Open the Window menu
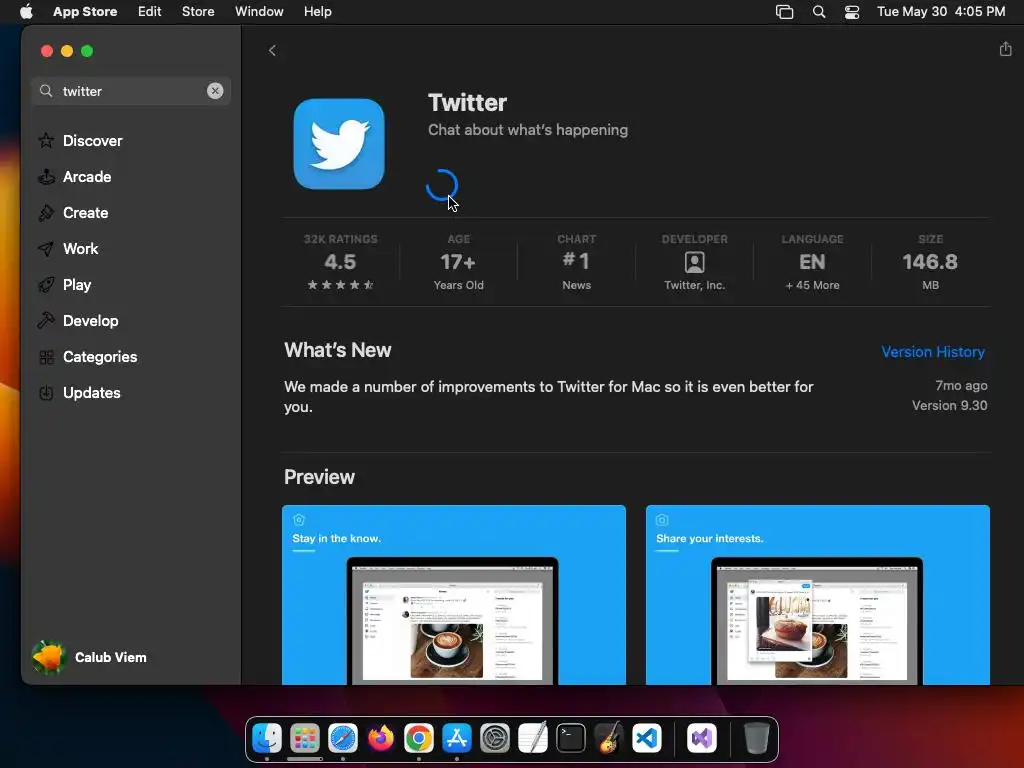This screenshot has width=1024, height=768. coord(259,12)
